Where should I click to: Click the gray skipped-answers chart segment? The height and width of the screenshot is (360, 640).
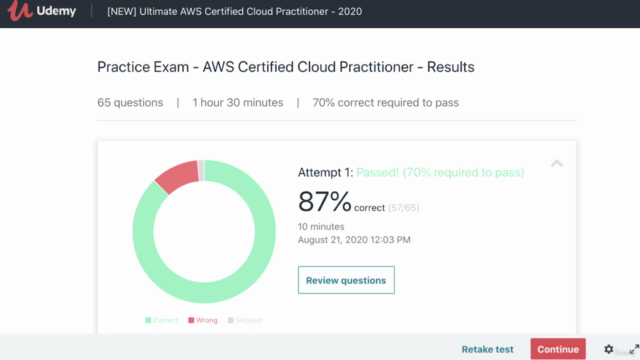click(x=201, y=170)
